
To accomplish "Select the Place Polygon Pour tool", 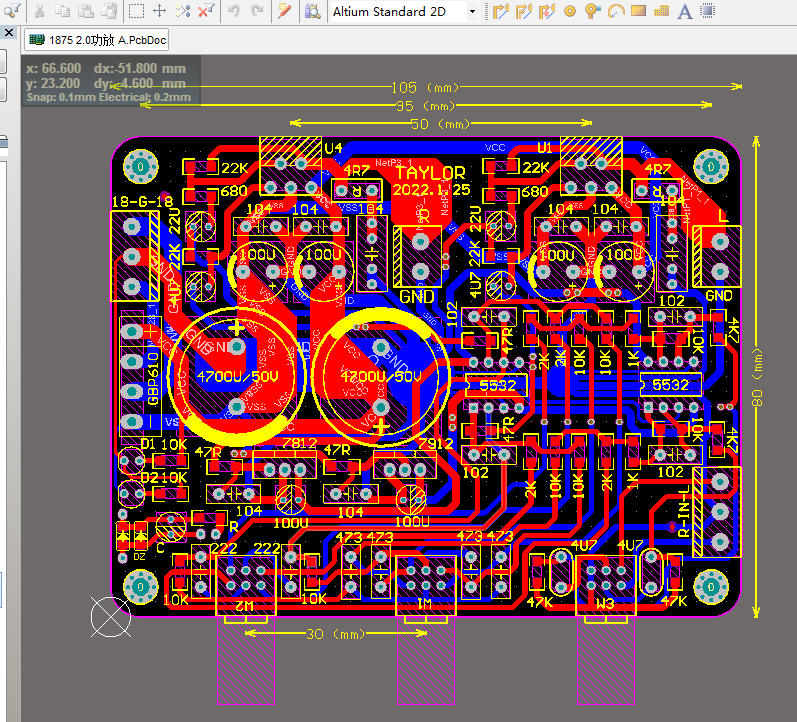I will 661,11.
